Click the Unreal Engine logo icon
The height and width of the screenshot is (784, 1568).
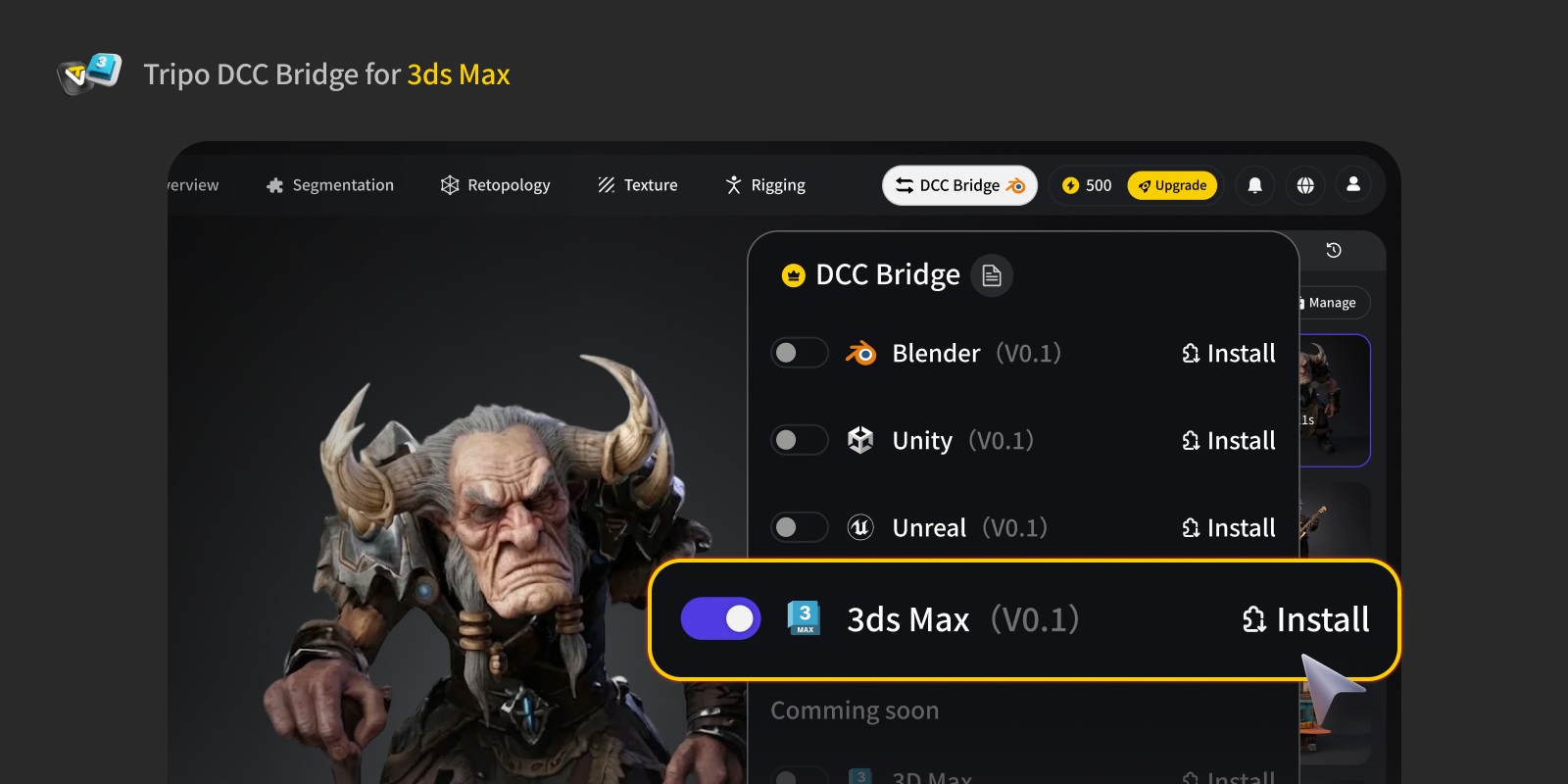(860, 527)
